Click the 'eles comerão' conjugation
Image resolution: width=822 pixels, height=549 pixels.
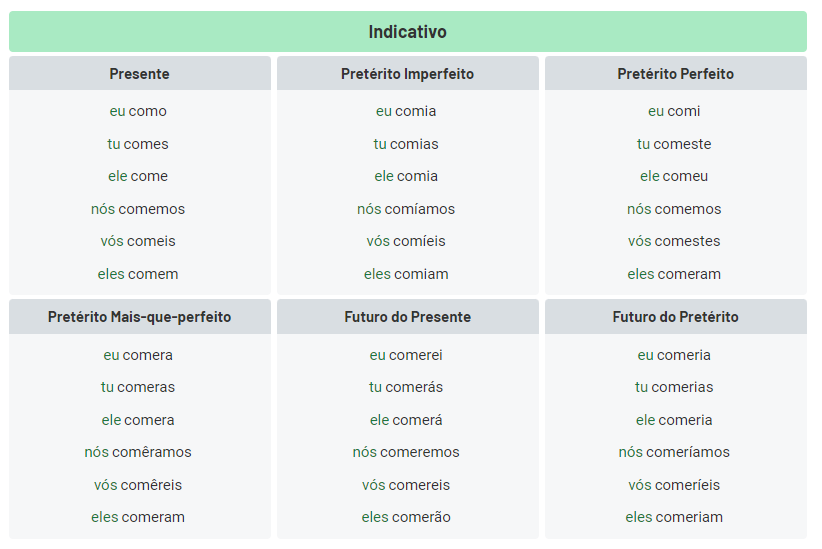click(406, 517)
